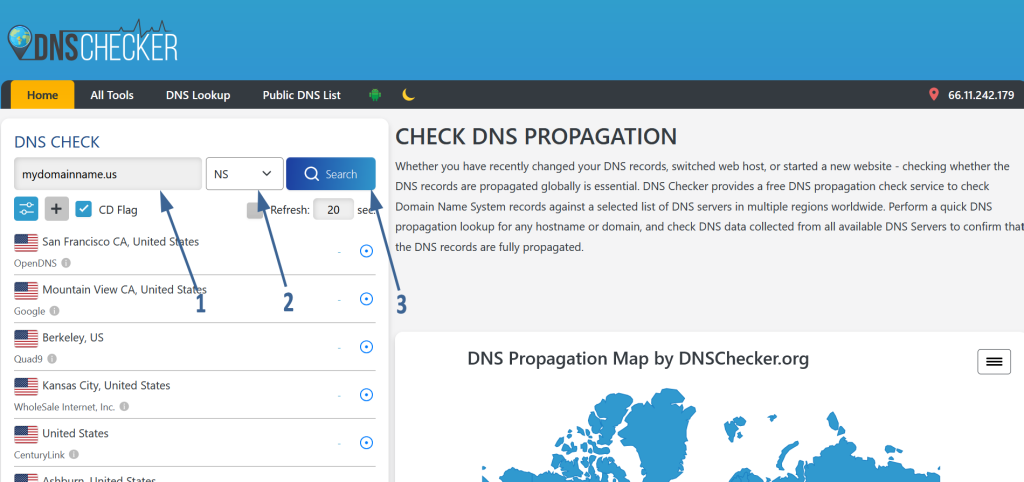Click the OpenDNS info icon

66,263
